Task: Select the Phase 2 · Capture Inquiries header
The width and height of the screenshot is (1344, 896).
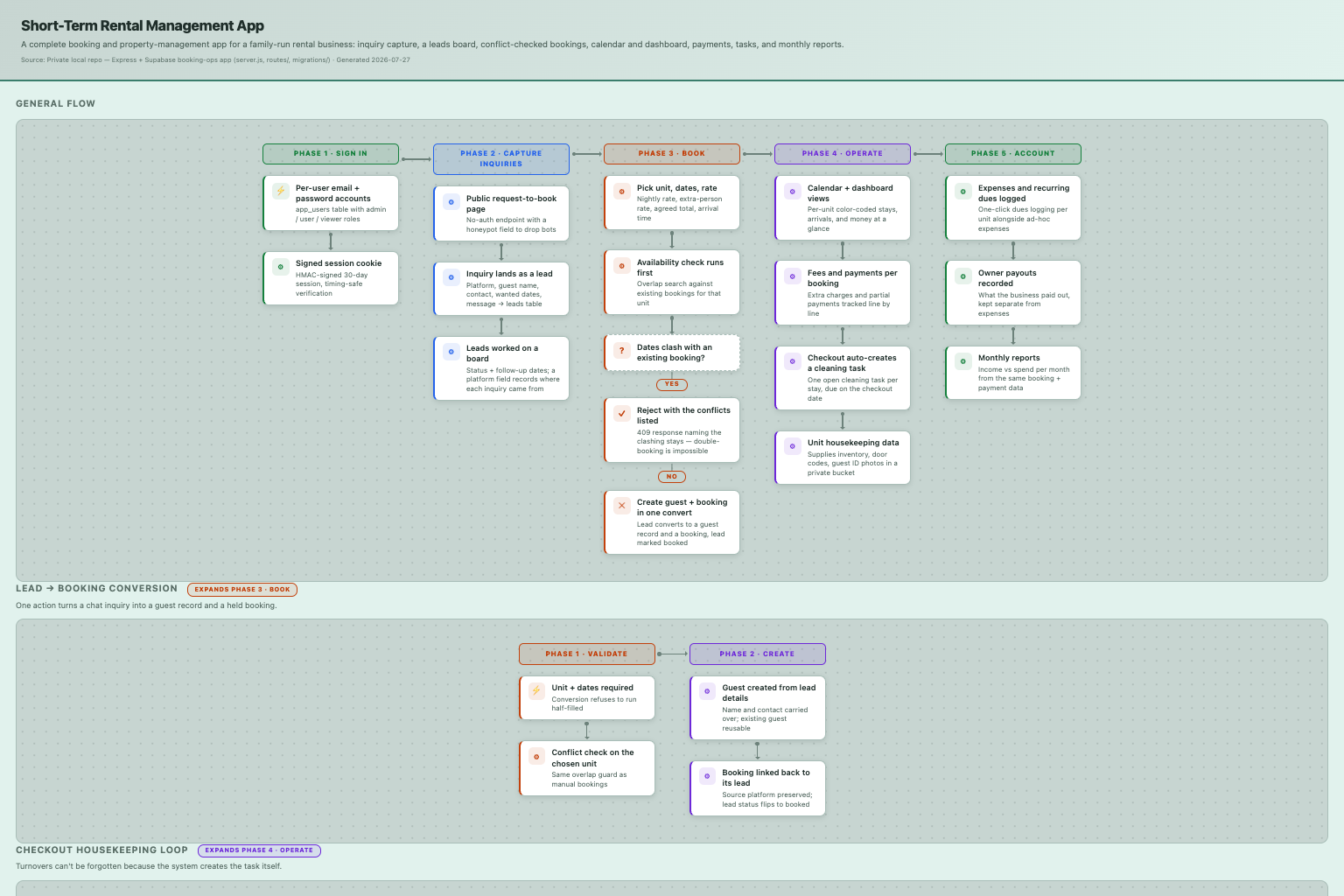Action: (x=501, y=158)
